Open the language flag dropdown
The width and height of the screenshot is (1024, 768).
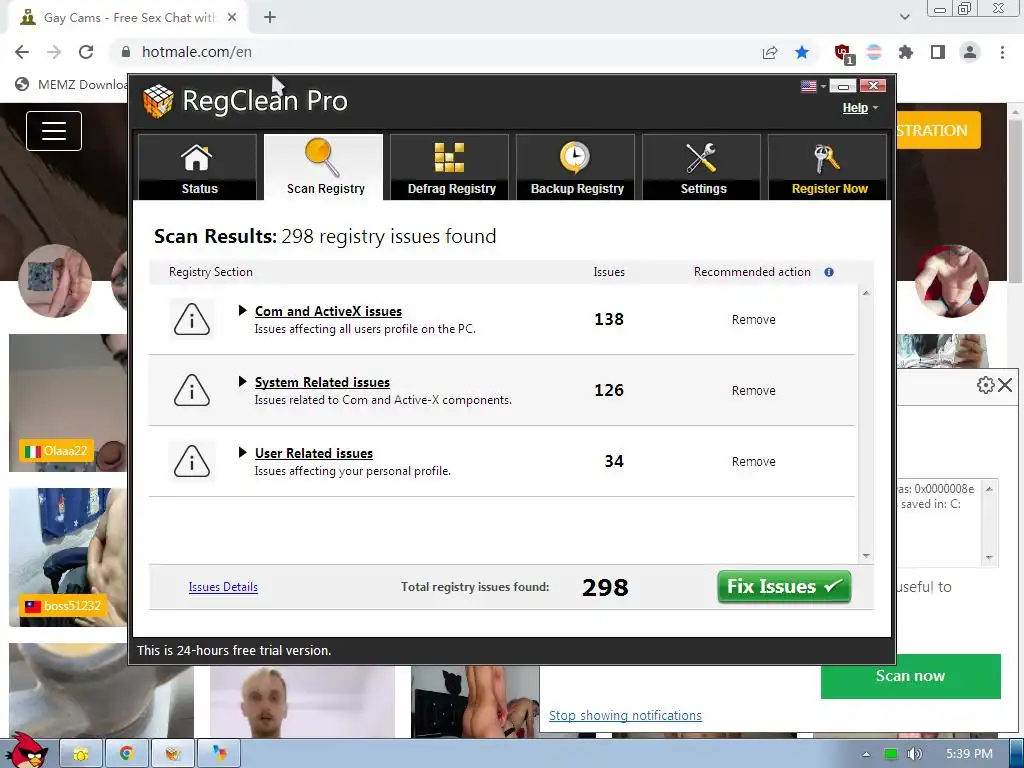tap(813, 86)
